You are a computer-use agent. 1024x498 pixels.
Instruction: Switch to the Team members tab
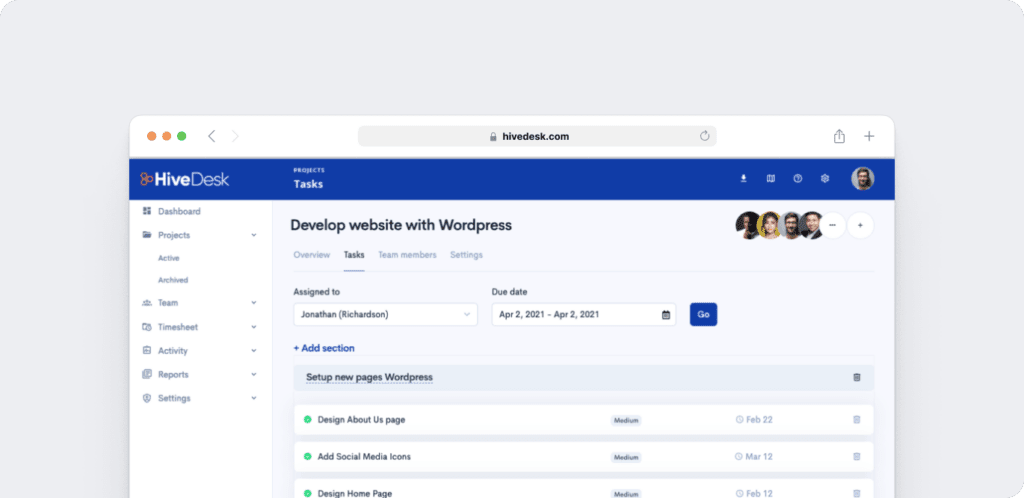point(407,255)
